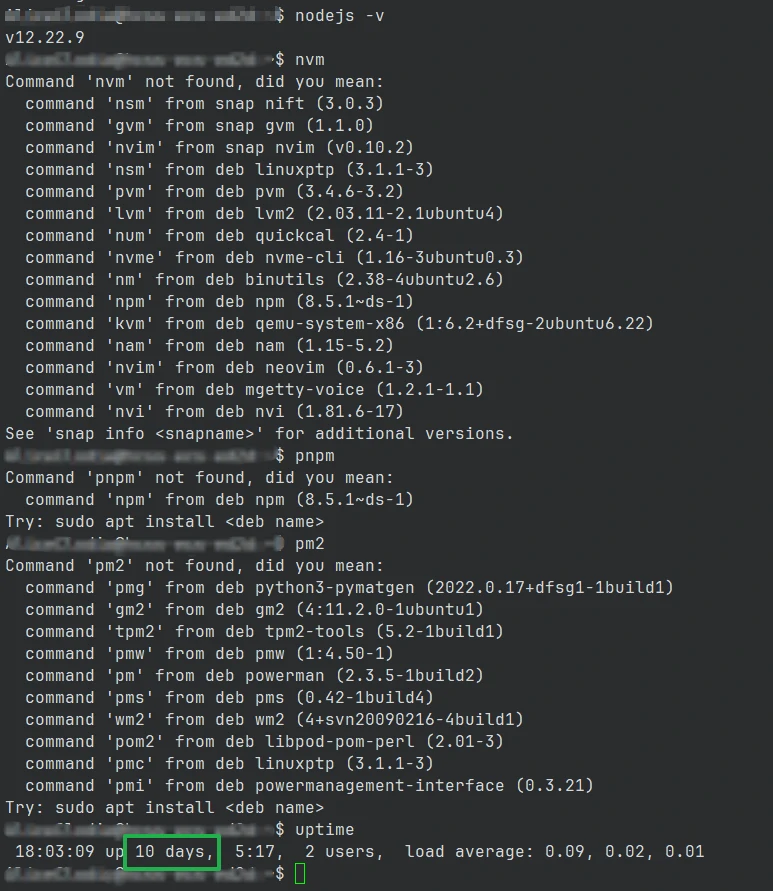Click the green terminal cursor block

(x=300, y=873)
